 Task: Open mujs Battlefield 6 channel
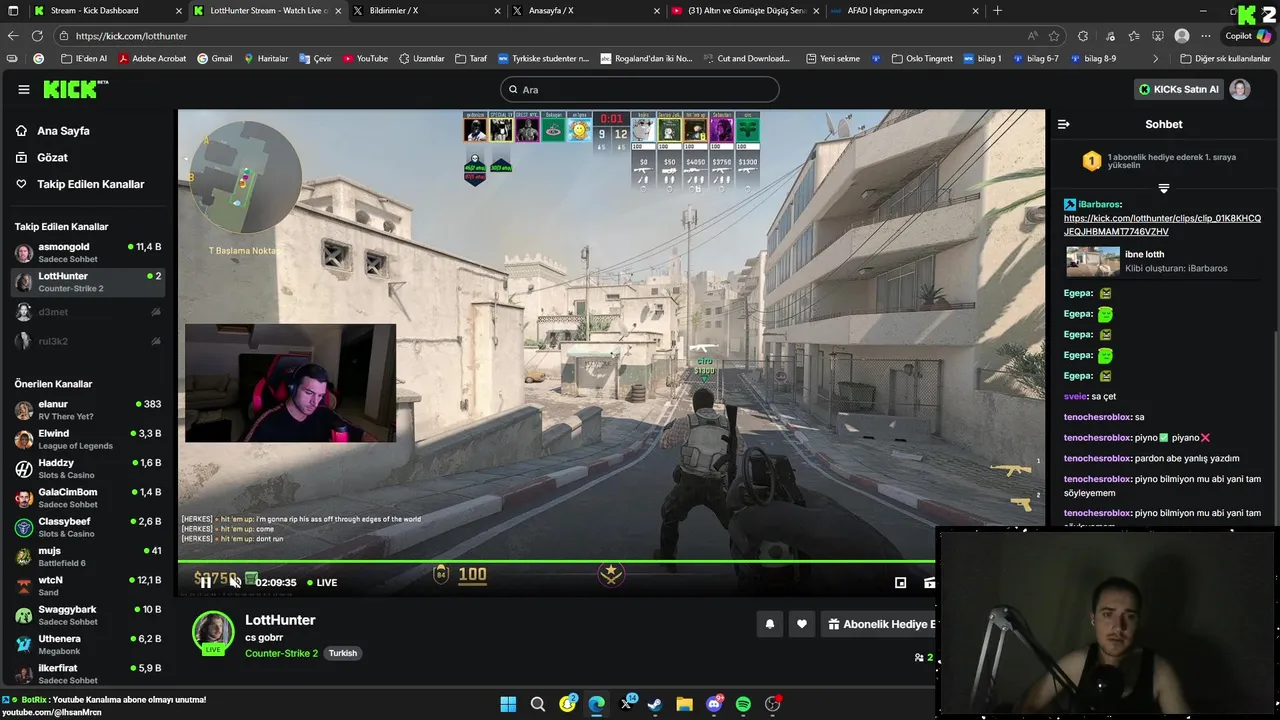(88, 556)
